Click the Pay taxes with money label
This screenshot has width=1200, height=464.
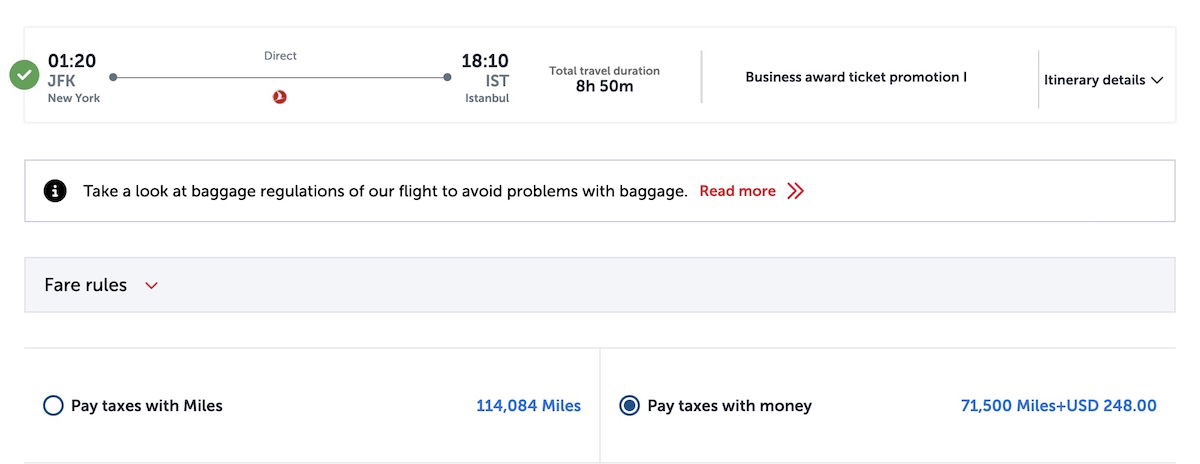[729, 406]
